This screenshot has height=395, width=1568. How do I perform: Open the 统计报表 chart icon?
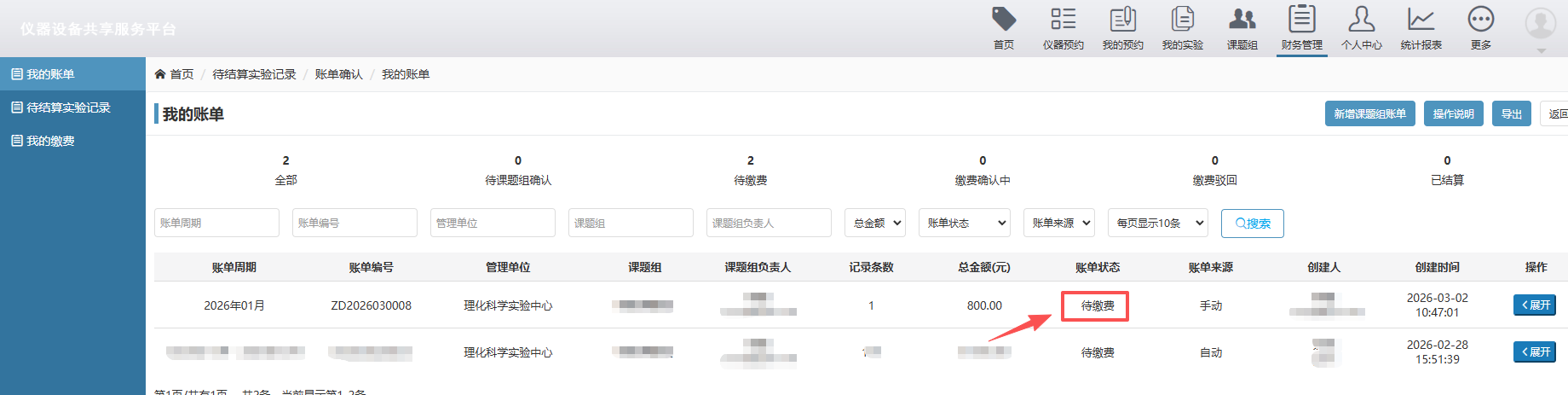click(x=1421, y=20)
